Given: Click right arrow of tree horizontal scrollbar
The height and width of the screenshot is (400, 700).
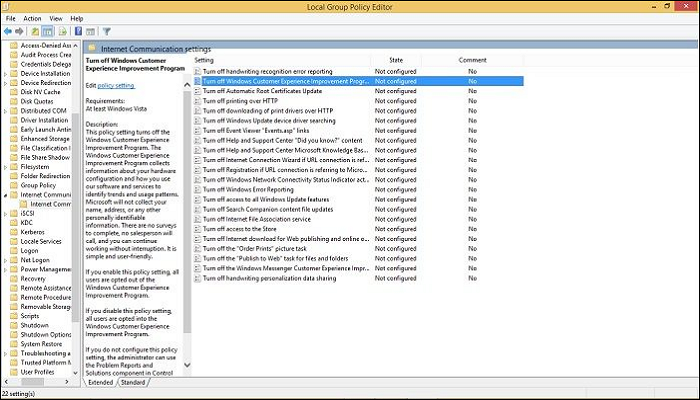Looking at the screenshot, I should click(x=67, y=382).
